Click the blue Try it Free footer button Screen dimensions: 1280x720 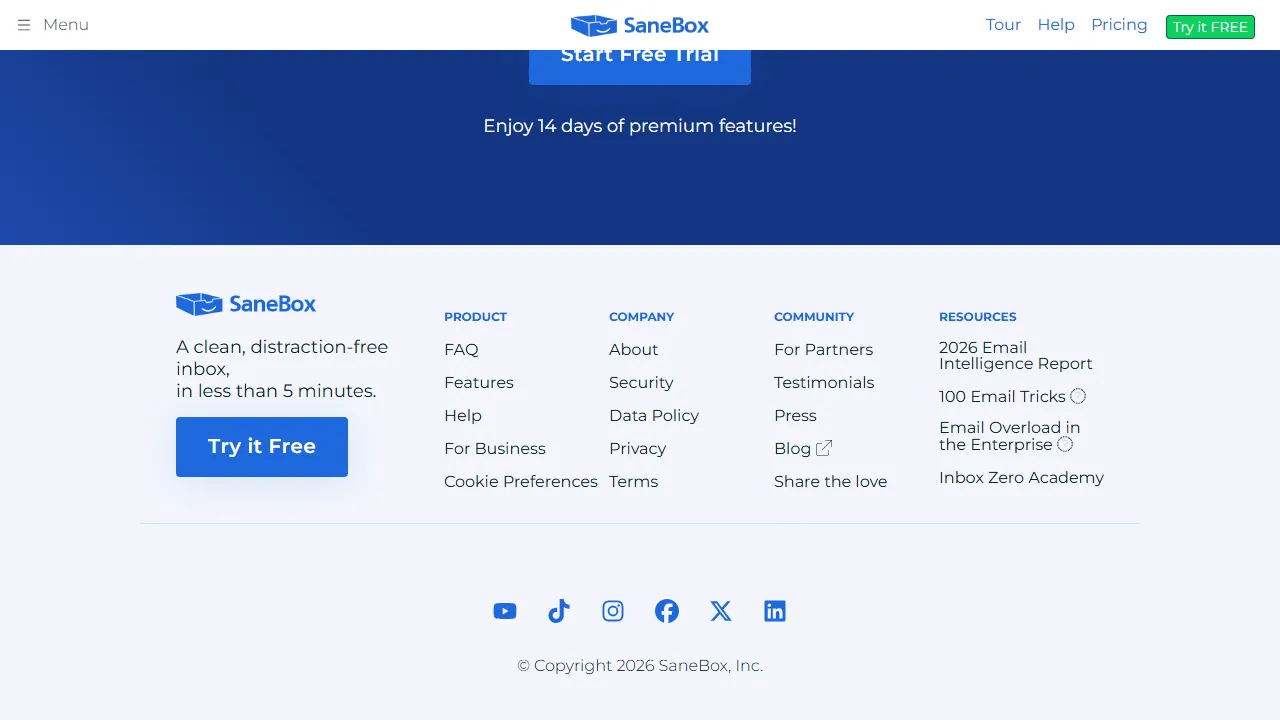(262, 447)
